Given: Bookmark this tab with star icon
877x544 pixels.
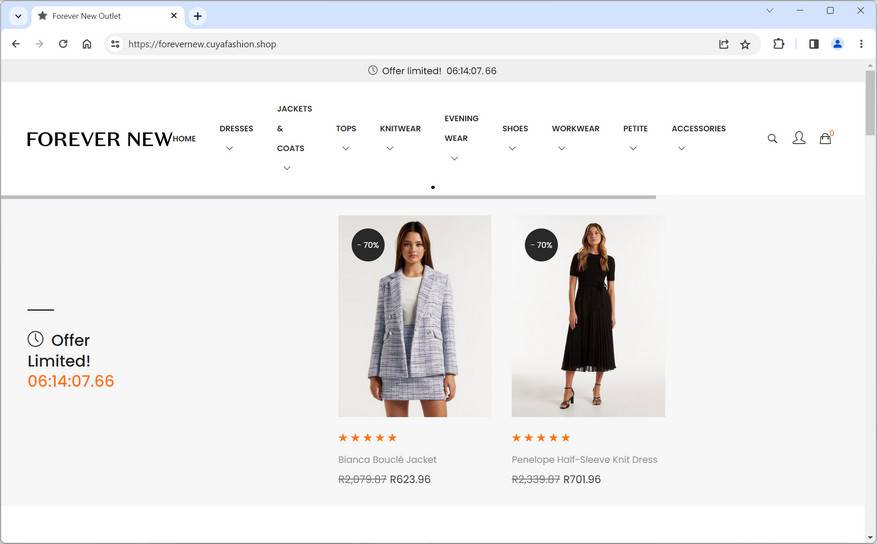Looking at the screenshot, I should [x=745, y=44].
